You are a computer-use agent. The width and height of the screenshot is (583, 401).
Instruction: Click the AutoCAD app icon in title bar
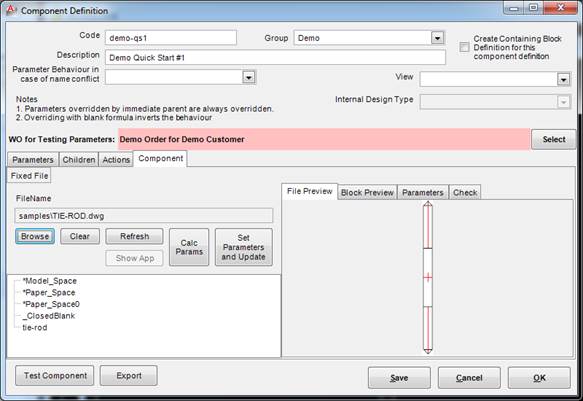click(x=11, y=10)
